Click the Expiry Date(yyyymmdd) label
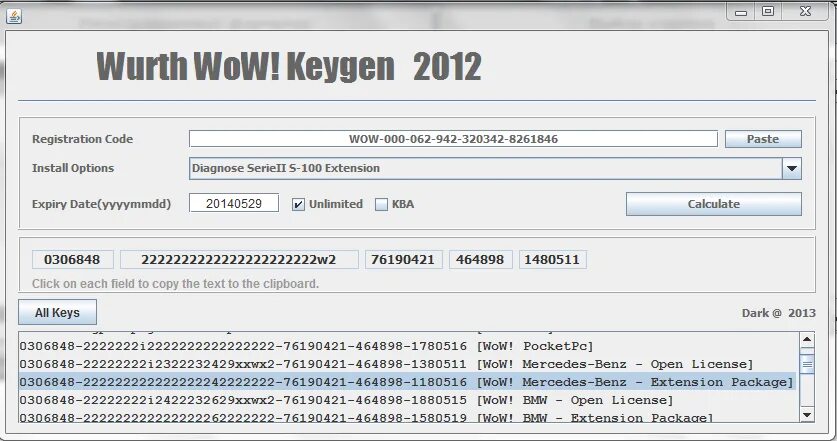 pos(101,204)
